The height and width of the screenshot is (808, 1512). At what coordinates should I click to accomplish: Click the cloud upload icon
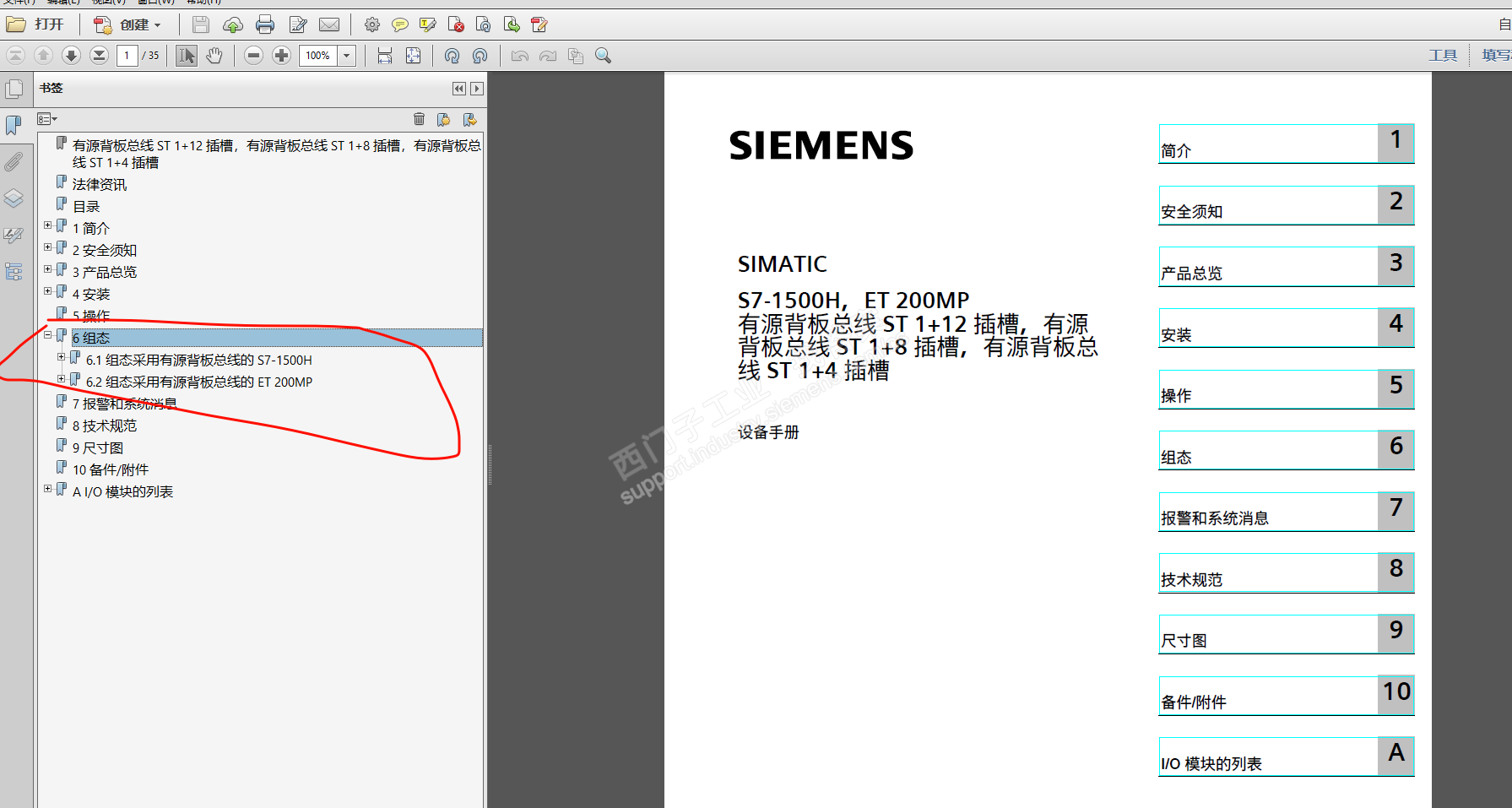tap(233, 24)
